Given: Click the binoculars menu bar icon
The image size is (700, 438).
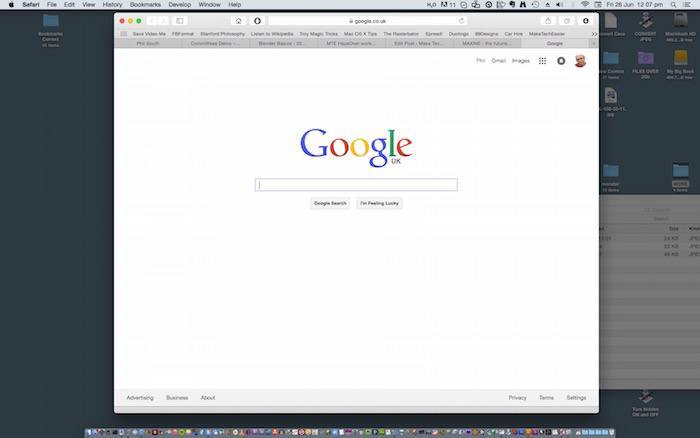Looking at the screenshot, I should point(523,4).
